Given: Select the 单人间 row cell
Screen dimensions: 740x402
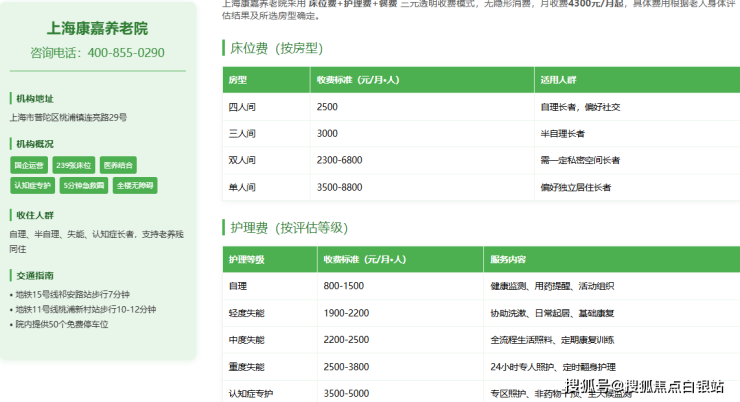Looking at the screenshot, I should click(266, 187).
